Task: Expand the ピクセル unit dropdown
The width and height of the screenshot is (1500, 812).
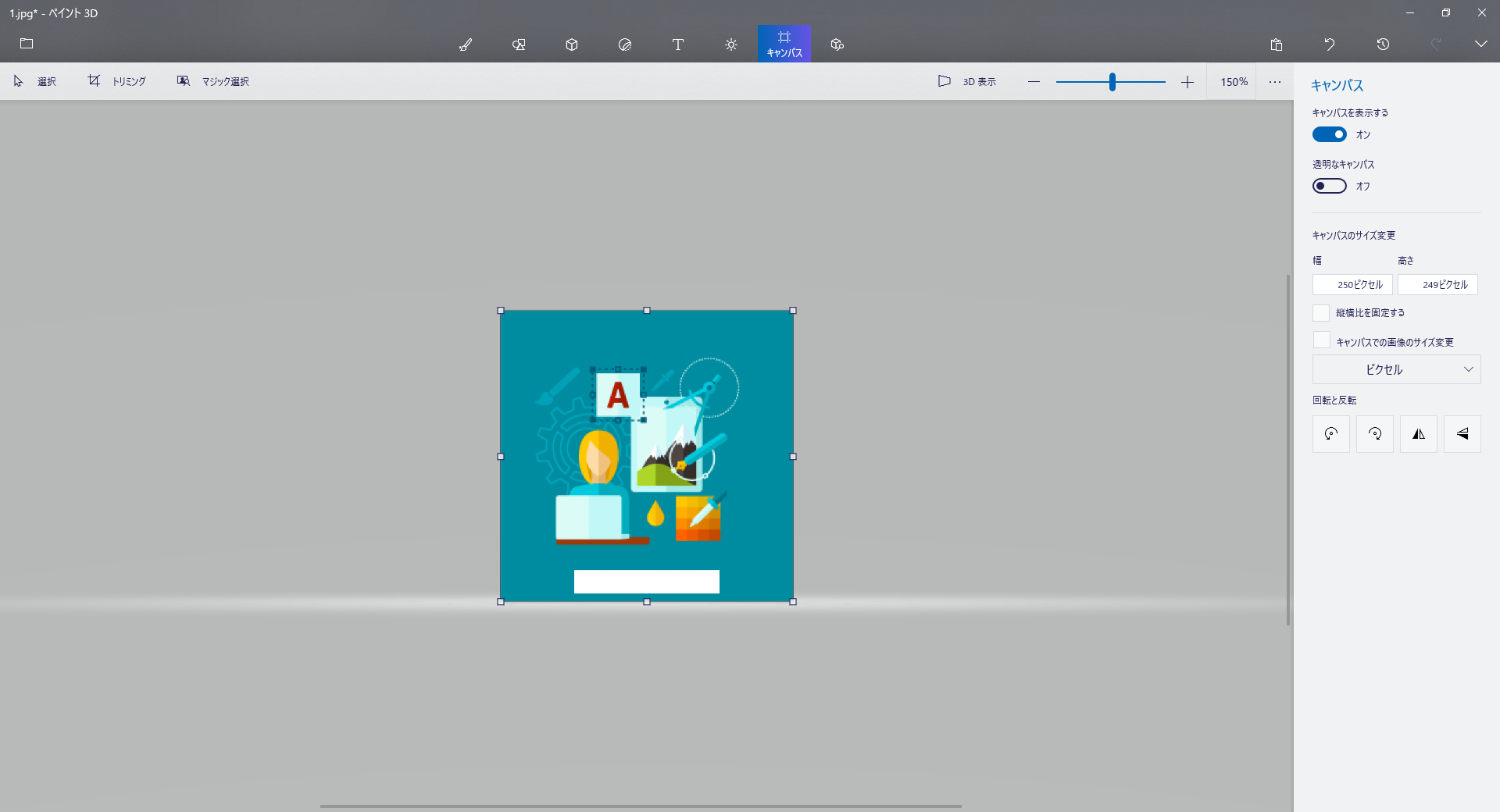Action: tap(1396, 369)
